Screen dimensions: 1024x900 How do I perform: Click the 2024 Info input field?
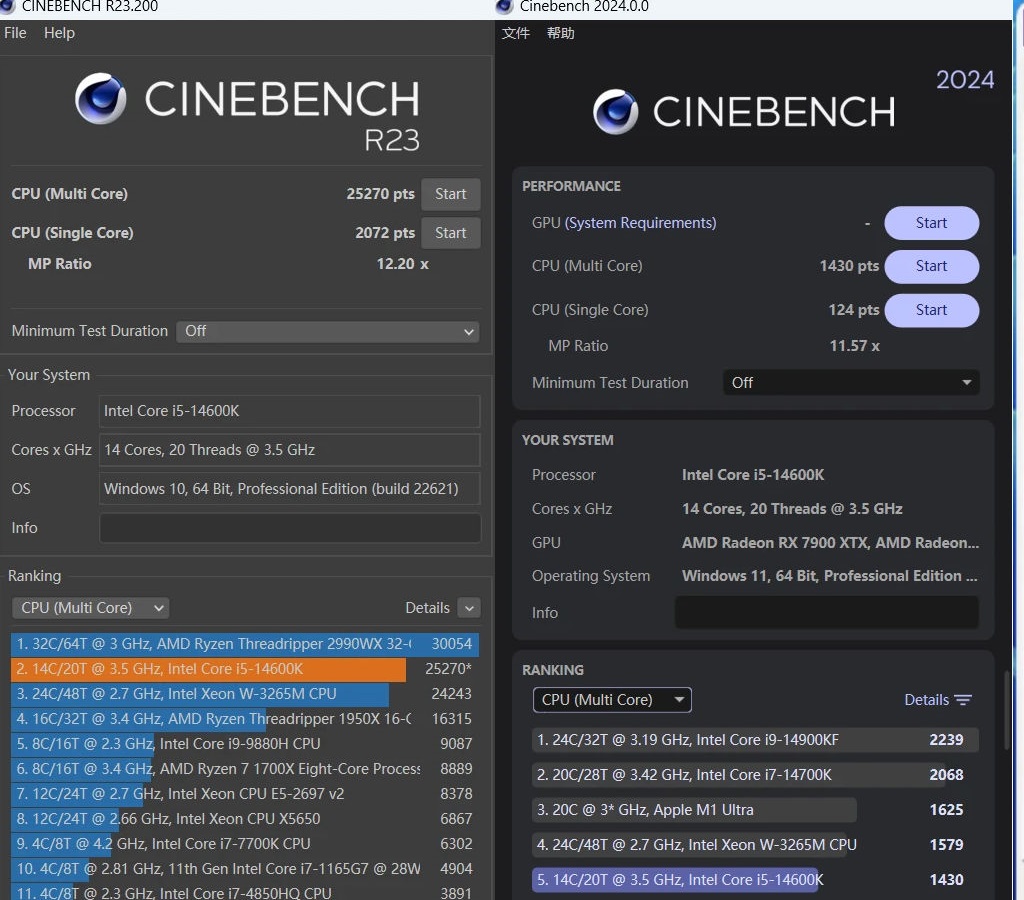[x=826, y=613]
